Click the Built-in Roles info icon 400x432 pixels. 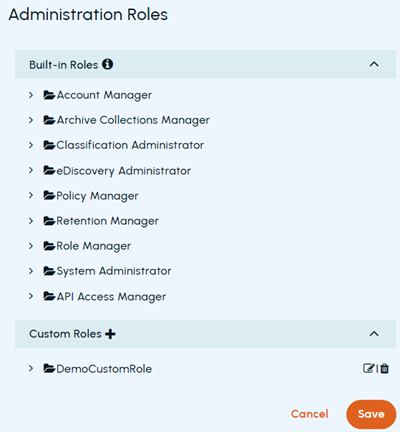tap(107, 64)
